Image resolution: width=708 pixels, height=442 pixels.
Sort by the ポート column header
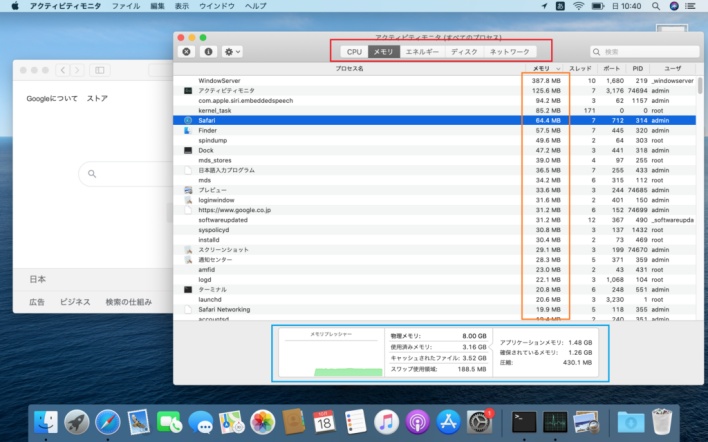611,69
